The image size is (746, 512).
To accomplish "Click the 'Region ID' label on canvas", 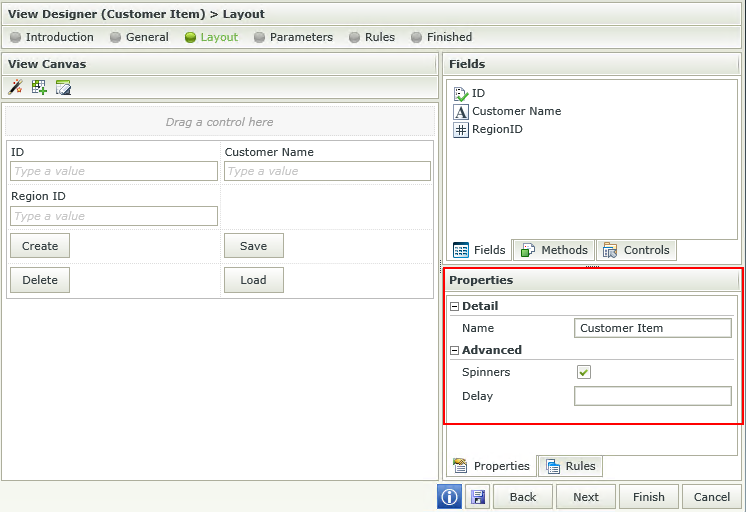I will (x=38, y=196).
